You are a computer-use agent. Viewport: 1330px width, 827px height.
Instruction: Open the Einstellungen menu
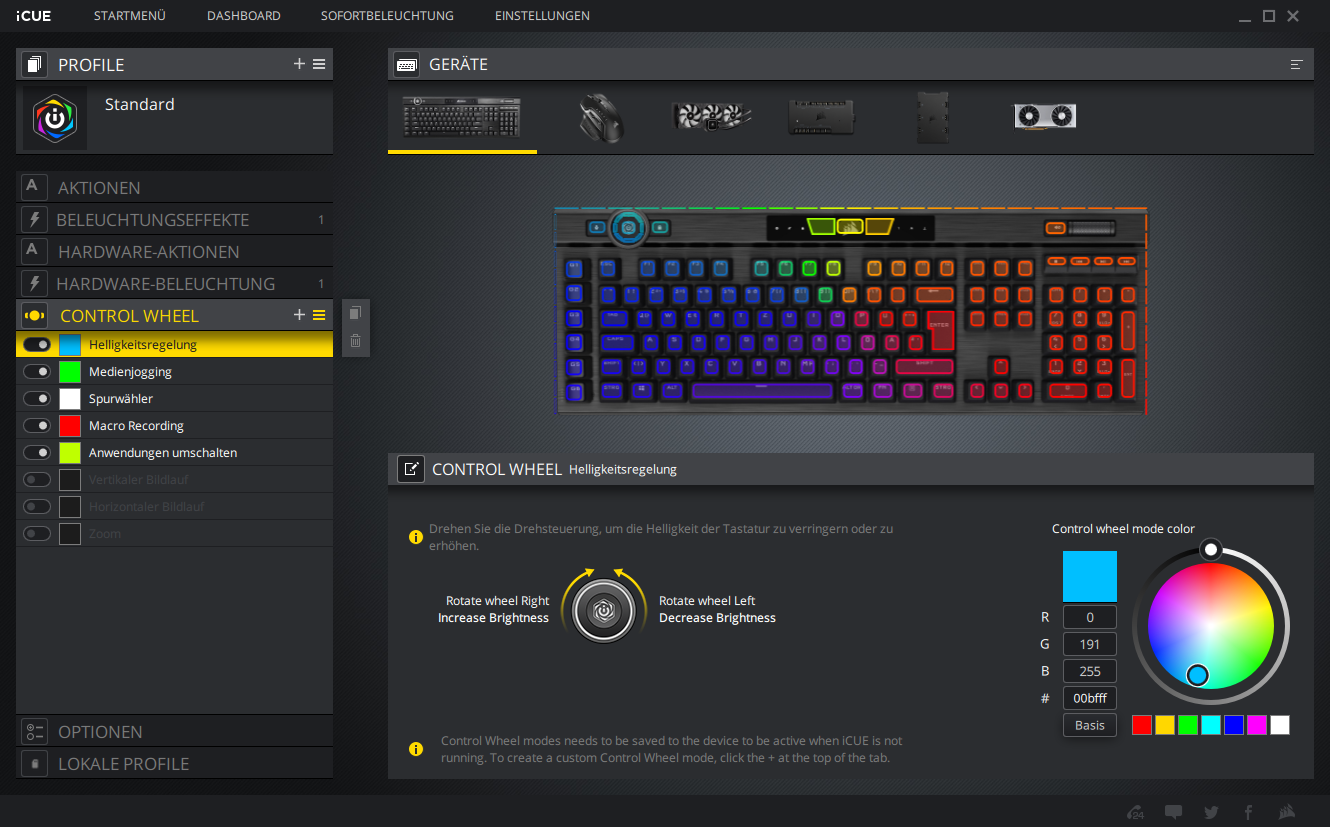click(542, 16)
